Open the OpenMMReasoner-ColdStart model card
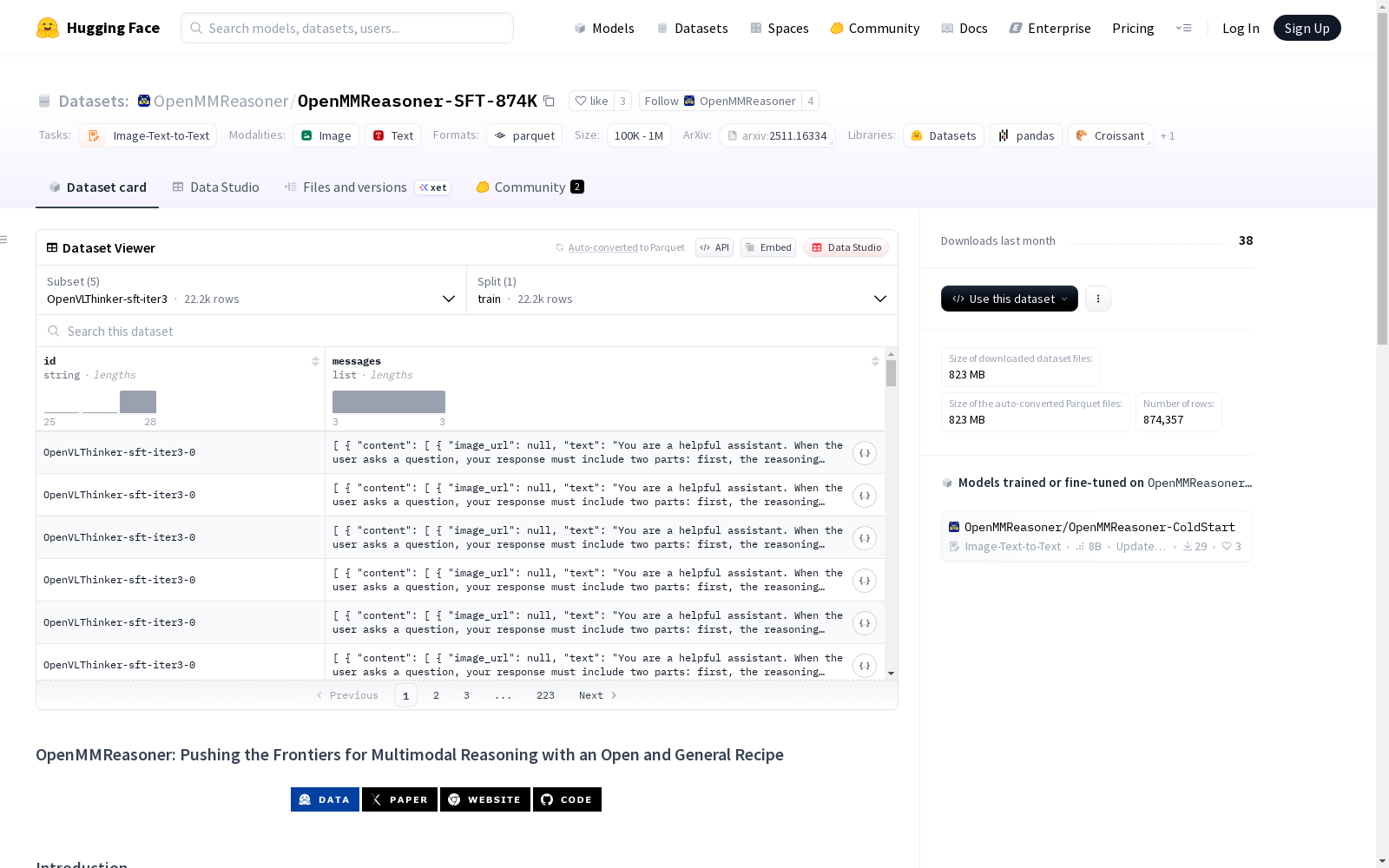1389x868 pixels. (1096, 536)
